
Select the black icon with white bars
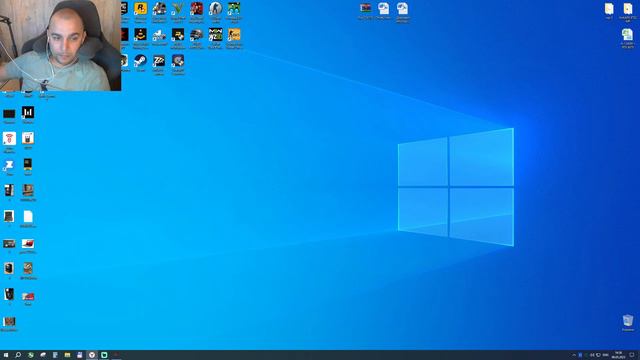(x=28, y=112)
